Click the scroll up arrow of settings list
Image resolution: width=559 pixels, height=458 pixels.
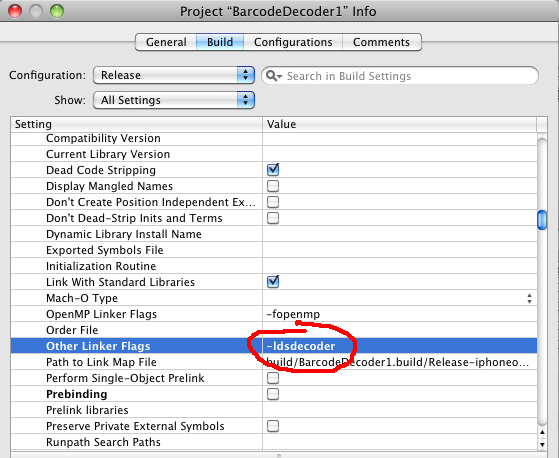coord(542,432)
